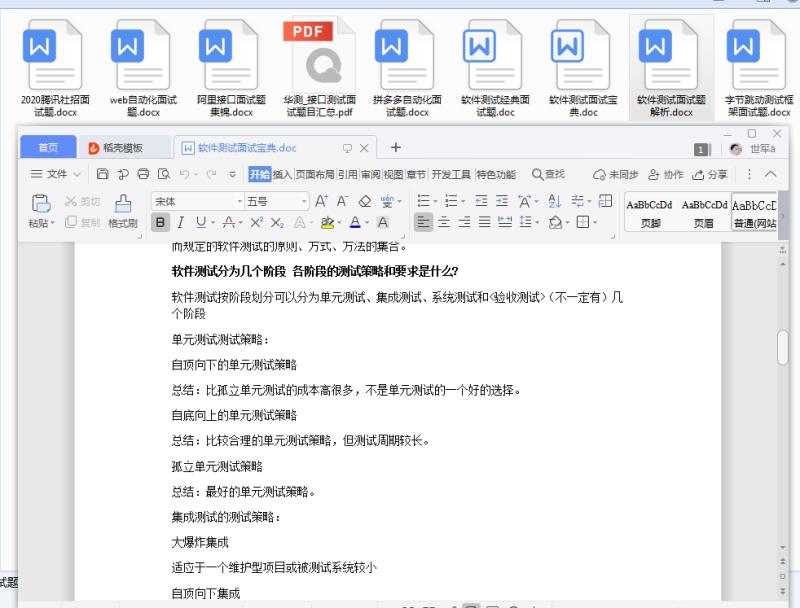This screenshot has height=608, width=800.
Task: Click the Share (分享) icon
Action: (x=712, y=172)
